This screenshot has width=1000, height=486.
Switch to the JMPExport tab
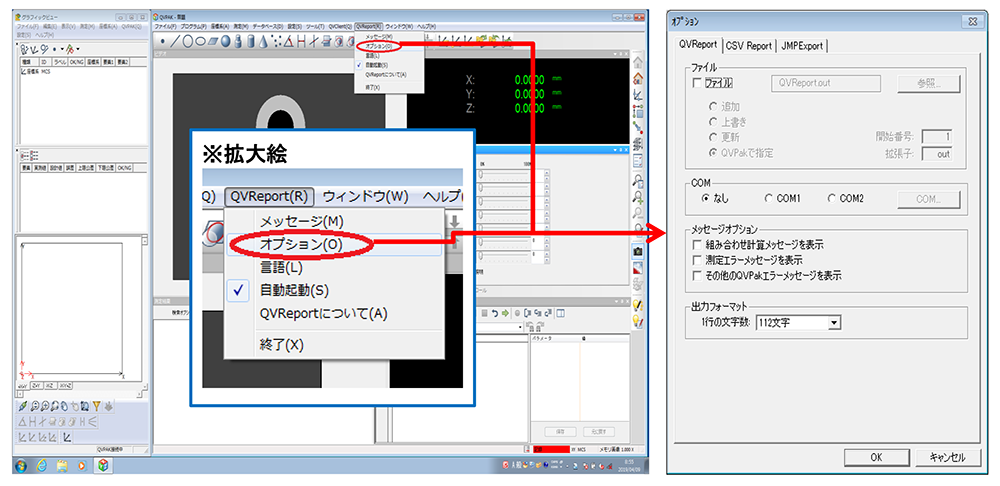(802, 46)
